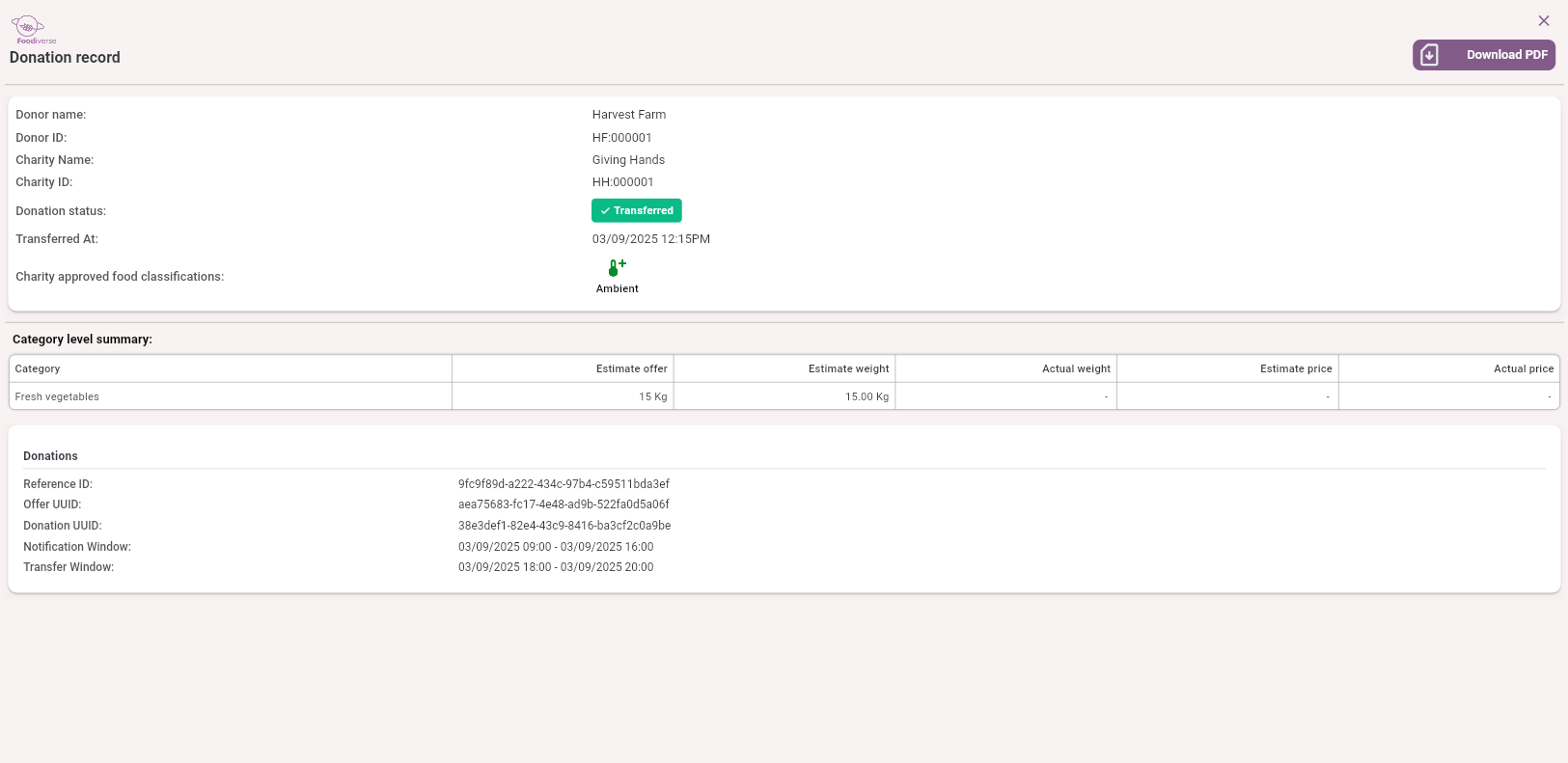Click the Category column header
The height and width of the screenshot is (763, 1568).
pos(38,368)
